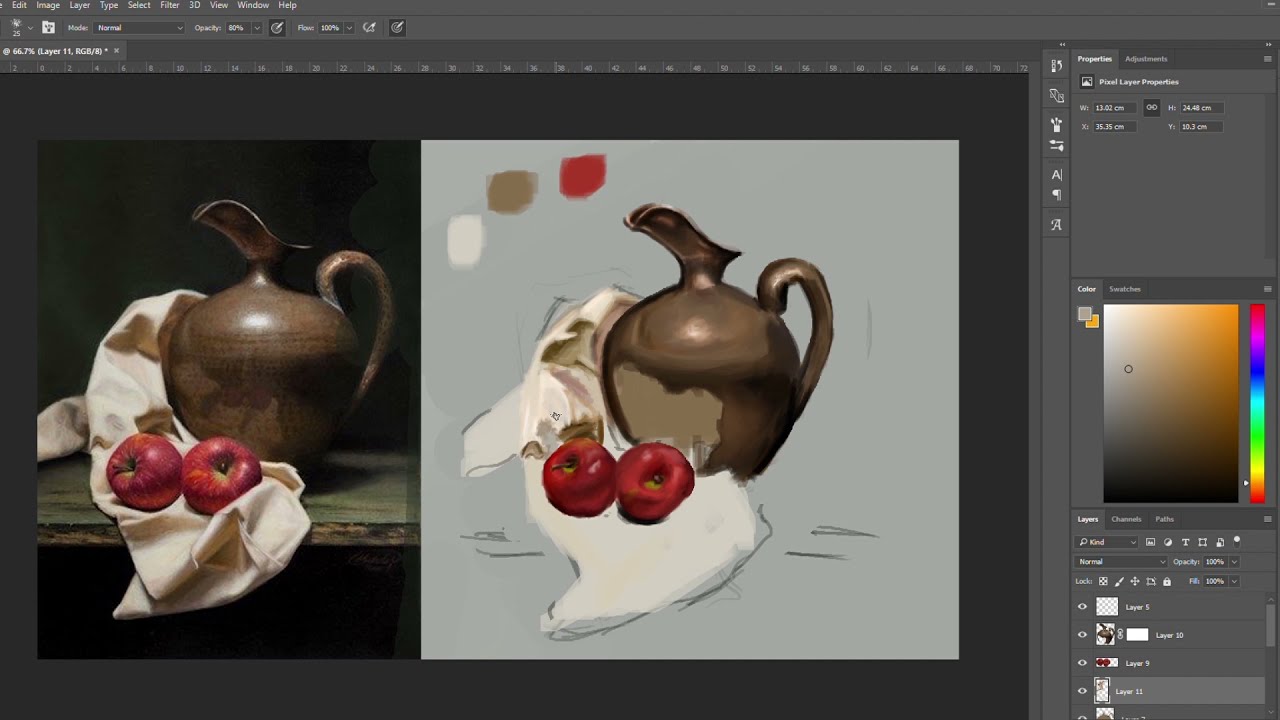Hide Layer 5 visibility eye
This screenshot has height=720, width=1280.
(1082, 607)
